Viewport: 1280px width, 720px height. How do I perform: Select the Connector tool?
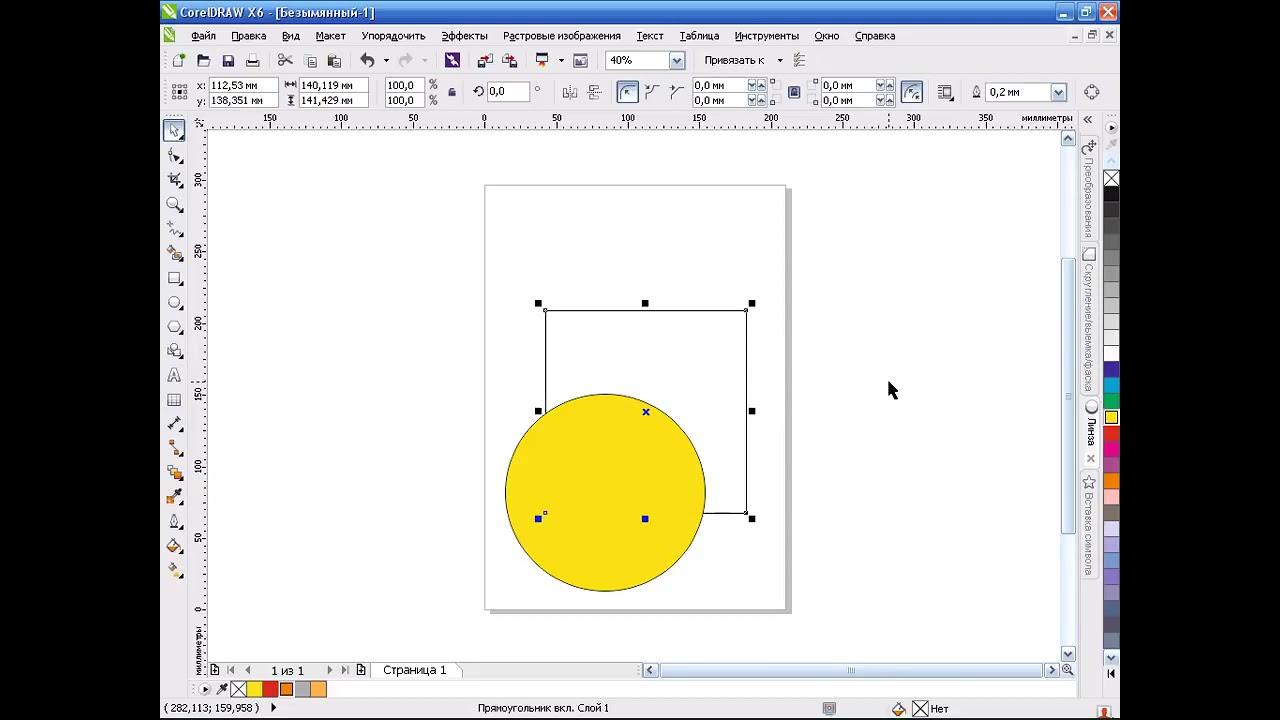(x=175, y=449)
